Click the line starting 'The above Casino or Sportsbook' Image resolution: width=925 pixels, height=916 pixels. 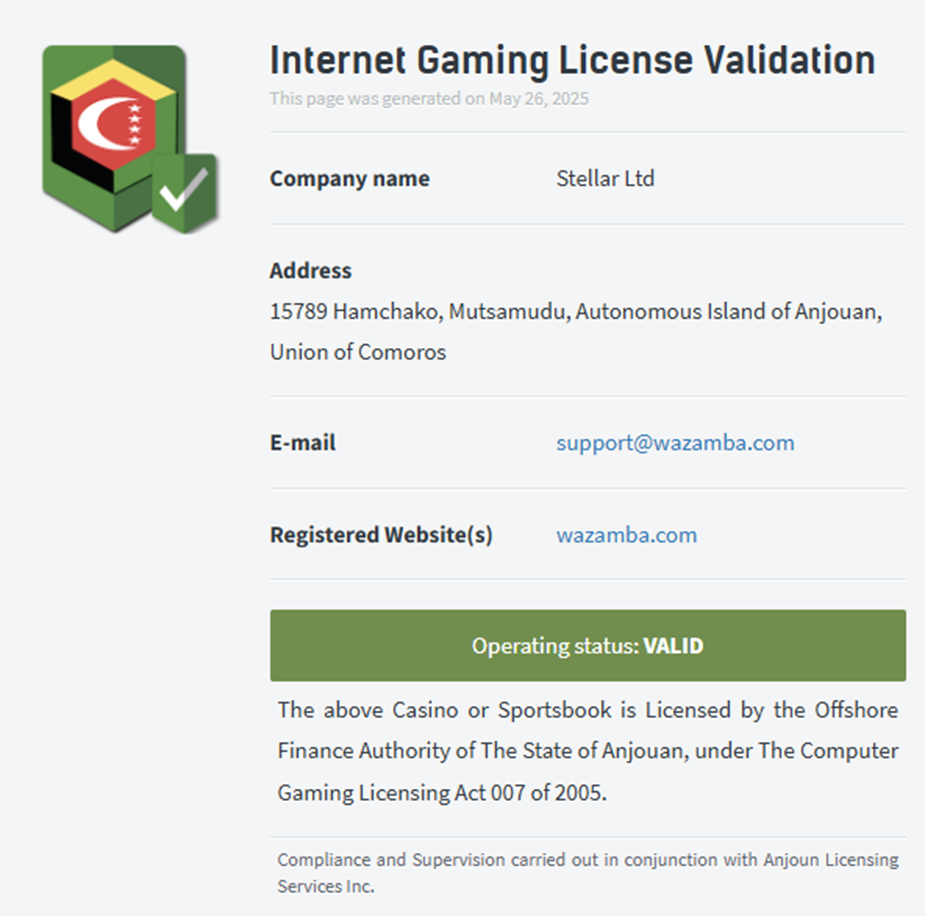[x=588, y=710]
